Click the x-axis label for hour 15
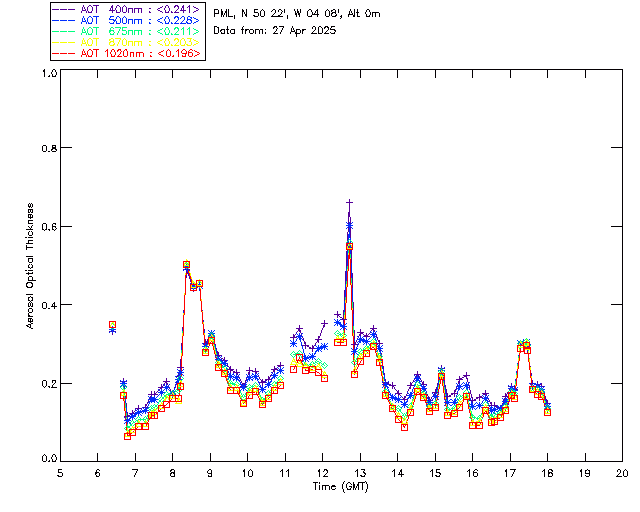 [435, 473]
